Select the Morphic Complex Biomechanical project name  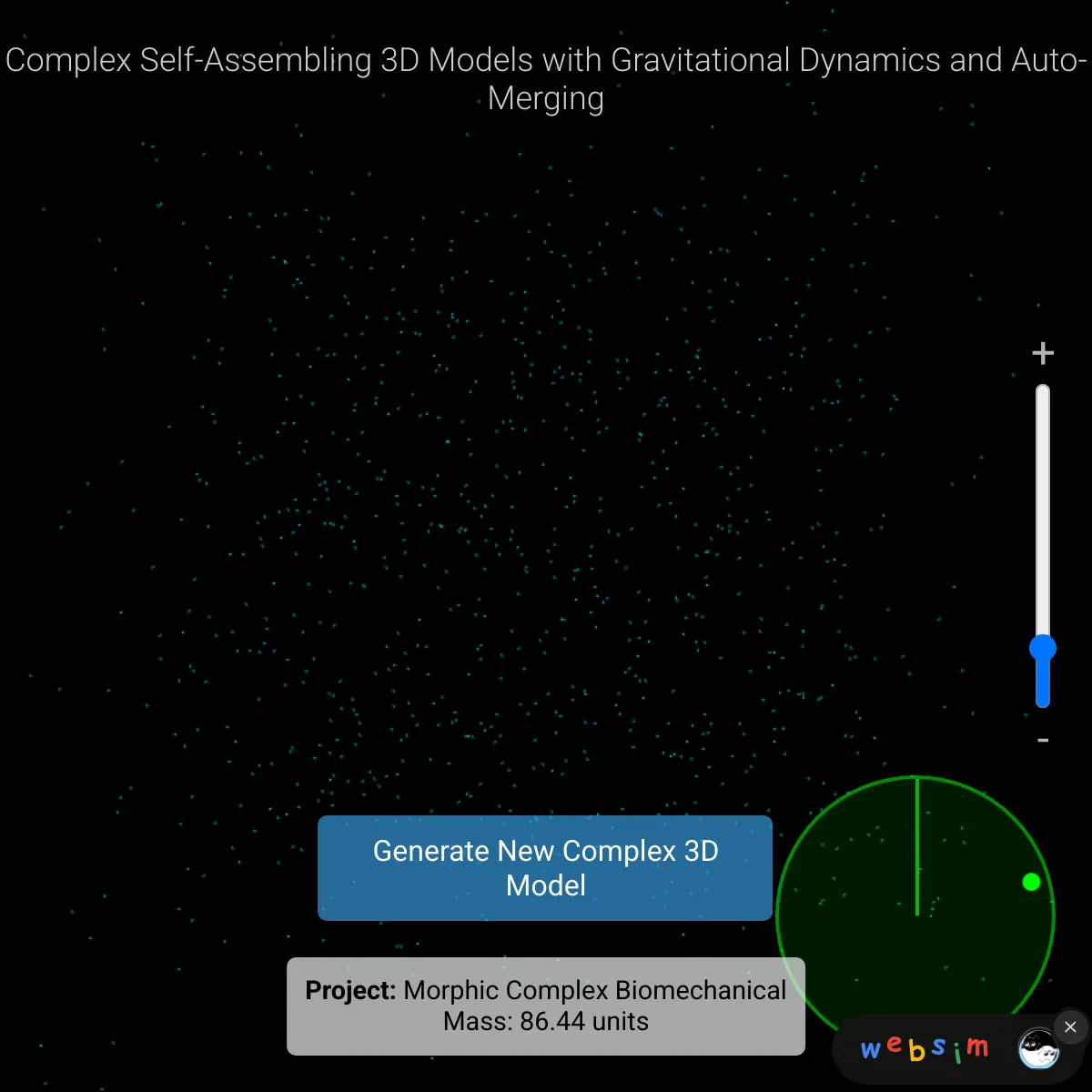coord(594,990)
